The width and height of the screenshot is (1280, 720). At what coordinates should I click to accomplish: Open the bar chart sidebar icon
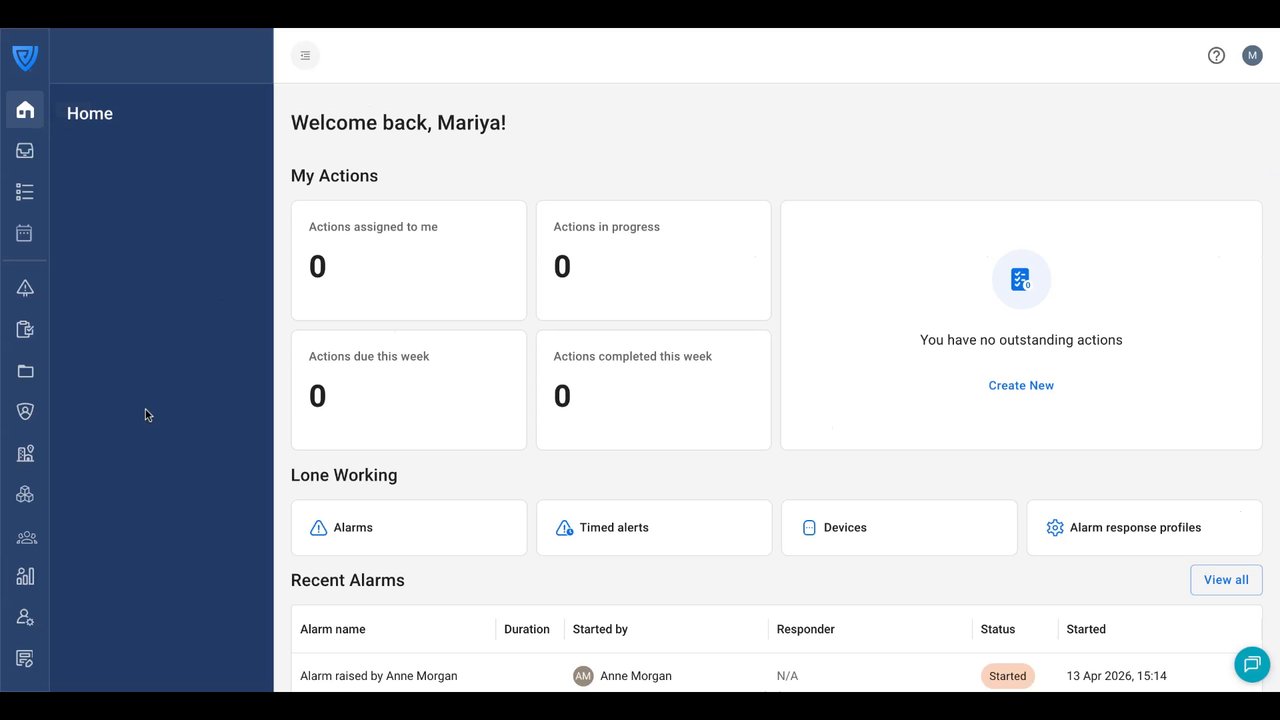click(25, 576)
